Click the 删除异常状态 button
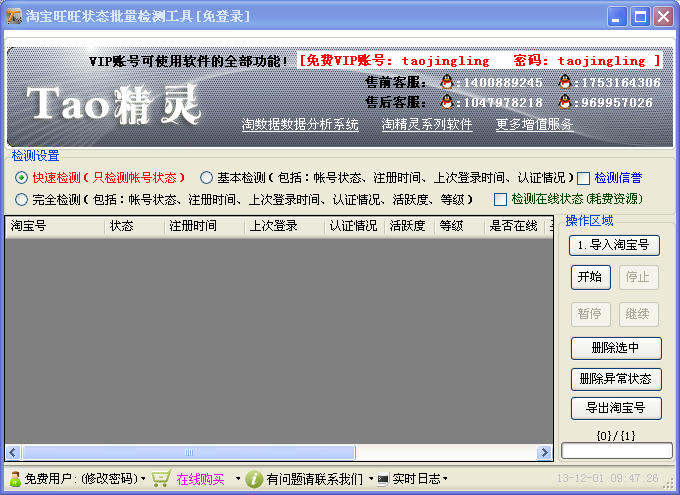This screenshot has width=680, height=495. (x=616, y=379)
